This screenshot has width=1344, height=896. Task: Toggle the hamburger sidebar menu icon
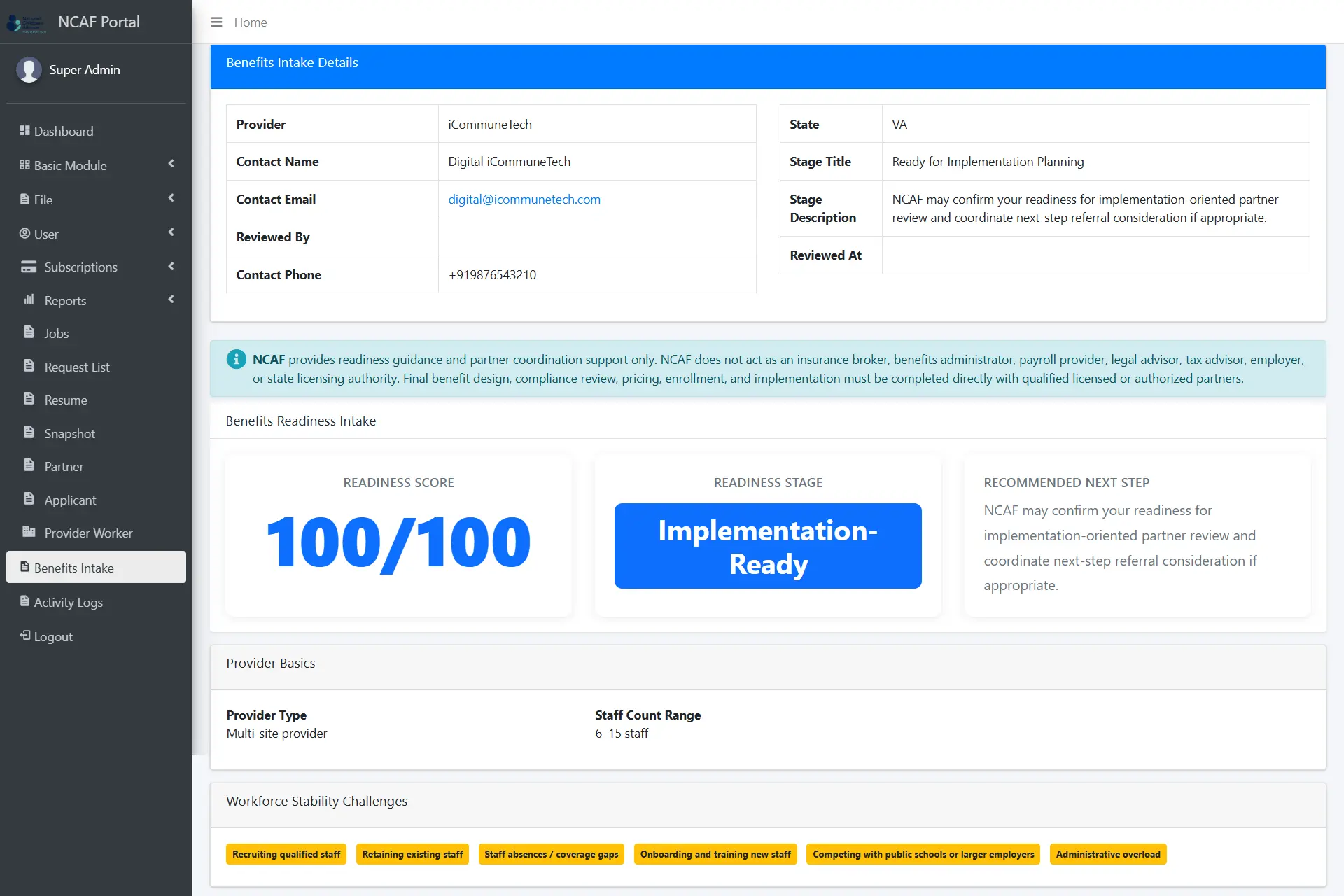coord(216,22)
